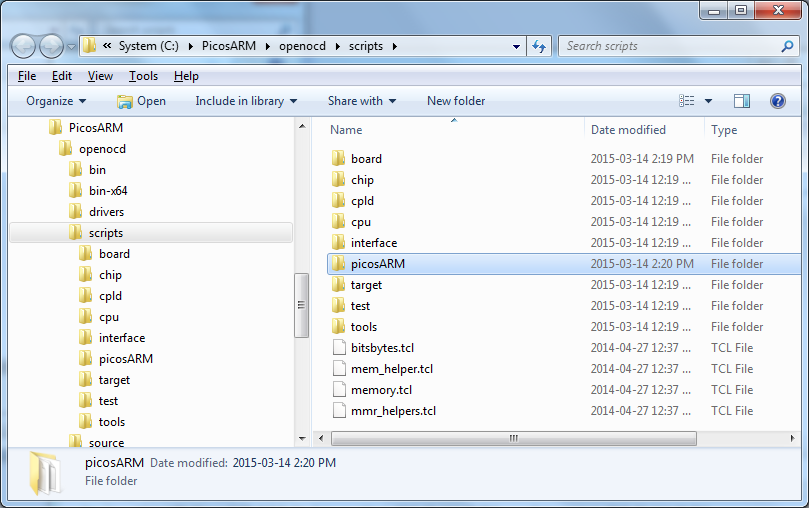Refresh the scripts folder view

point(539,46)
